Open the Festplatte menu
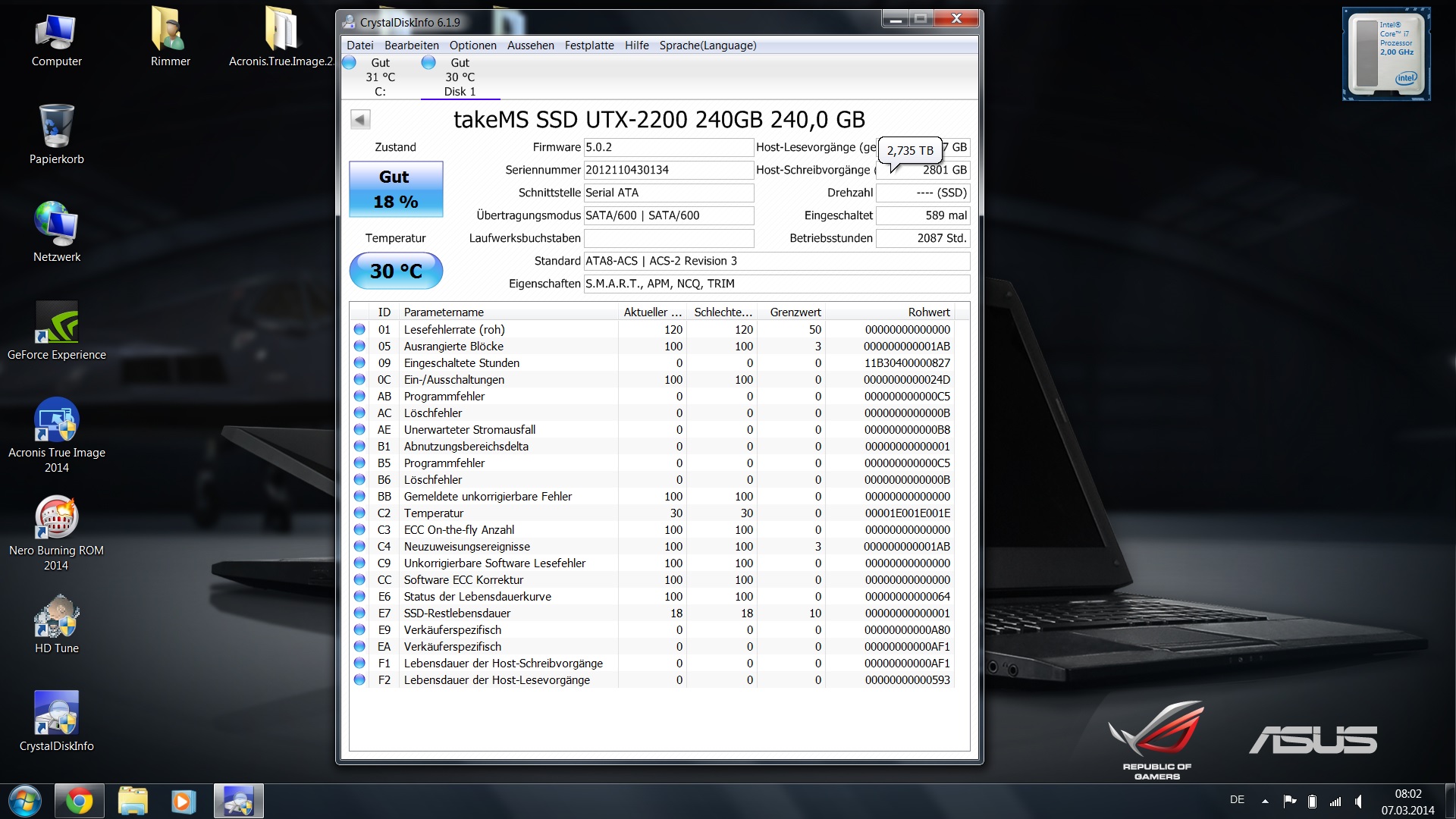This screenshot has width=1456, height=819. (589, 45)
